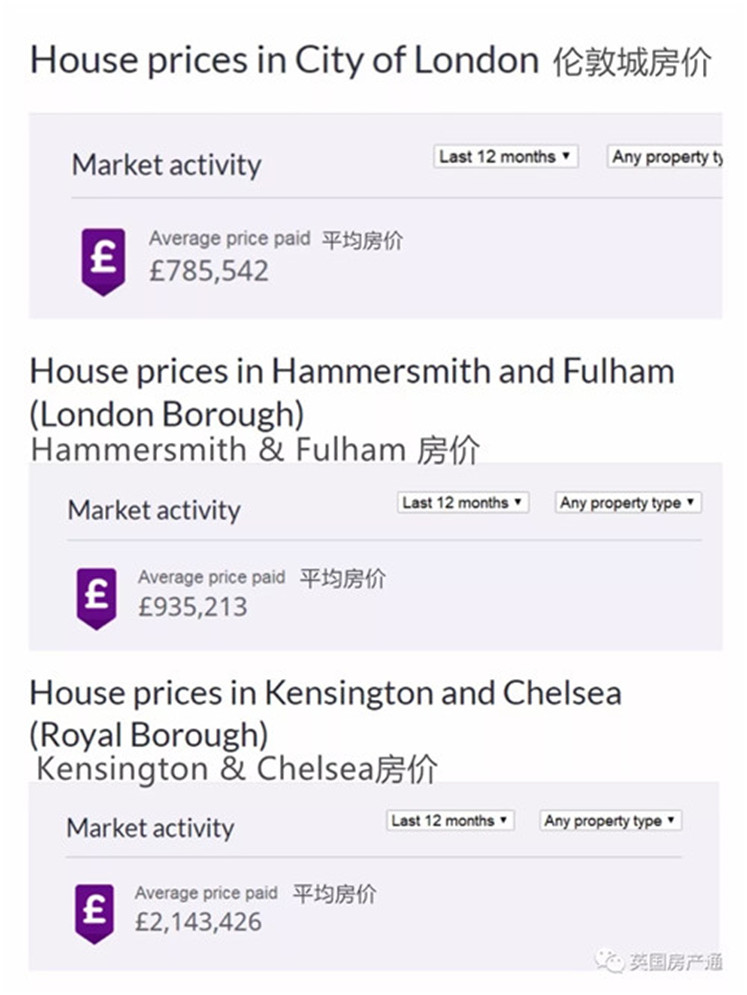Click the 伦敦城房价 Chinese title text

tap(632, 63)
